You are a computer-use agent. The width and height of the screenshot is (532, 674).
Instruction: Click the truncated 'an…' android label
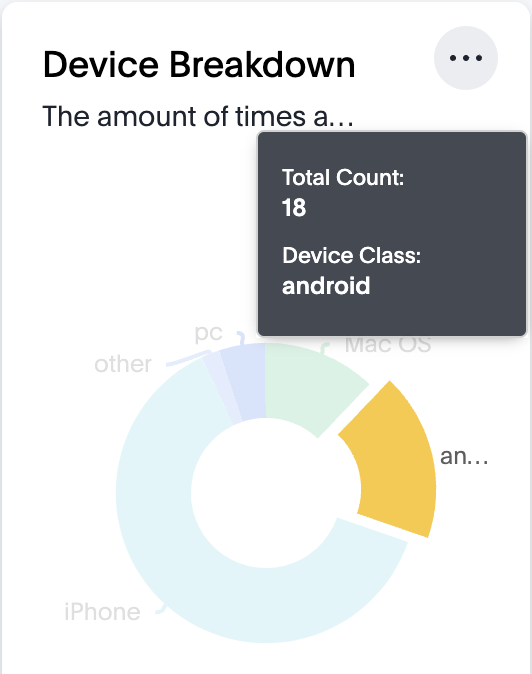pyautogui.click(x=464, y=456)
